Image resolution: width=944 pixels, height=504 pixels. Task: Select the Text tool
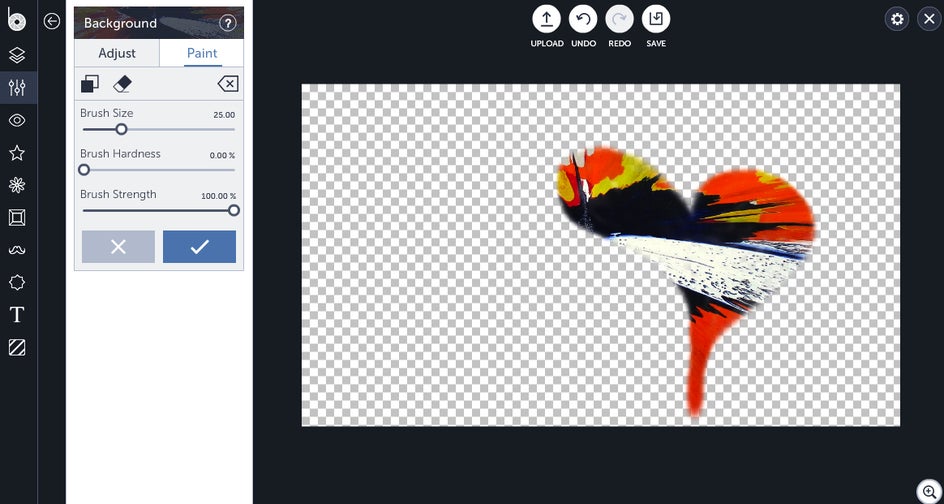click(x=17, y=314)
